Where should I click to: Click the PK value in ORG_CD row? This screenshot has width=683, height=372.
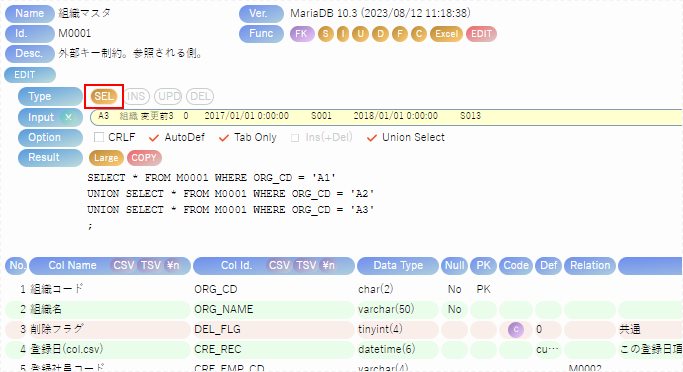484,289
